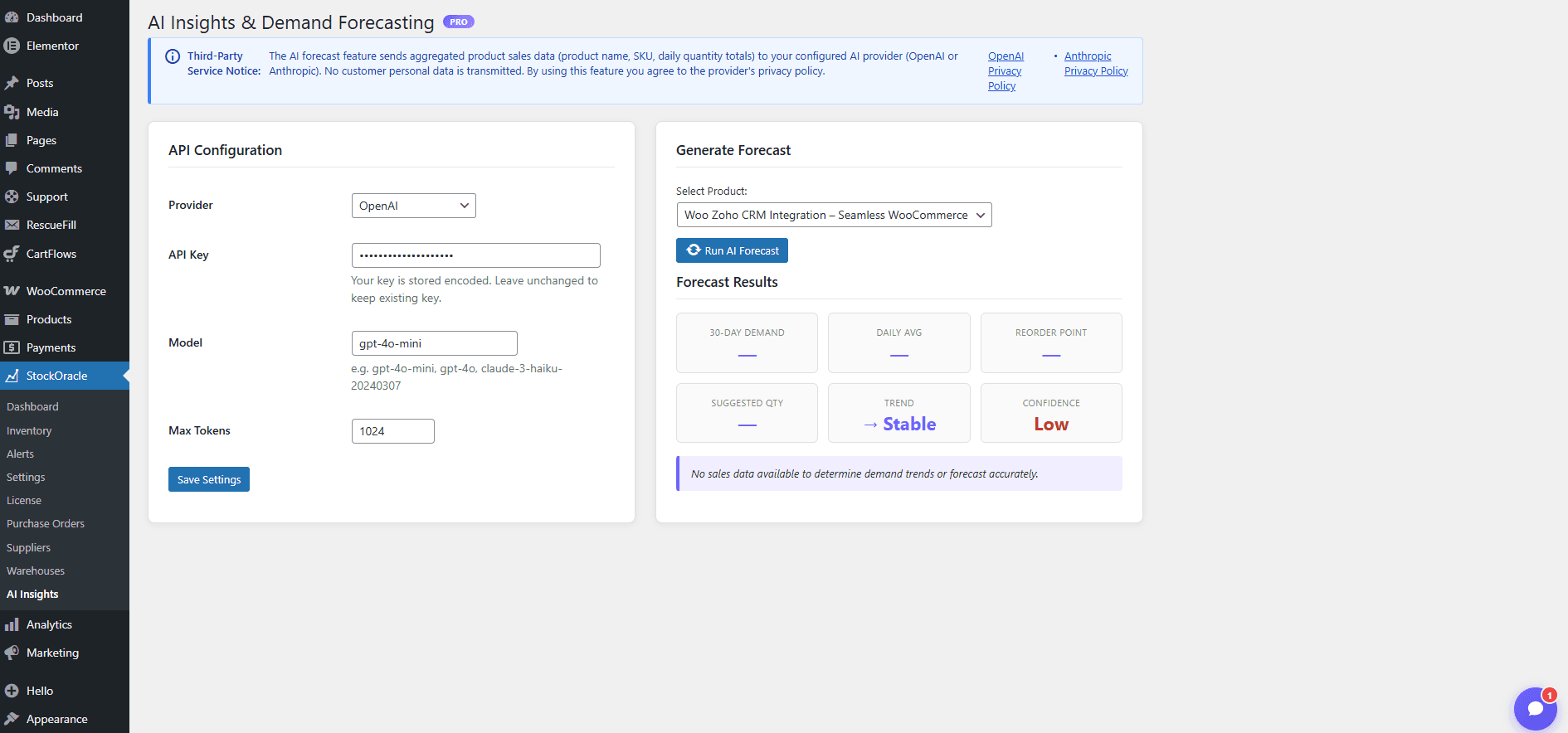The image size is (1568, 733).
Task: Click the StockOracle chart icon
Action: tap(12, 376)
